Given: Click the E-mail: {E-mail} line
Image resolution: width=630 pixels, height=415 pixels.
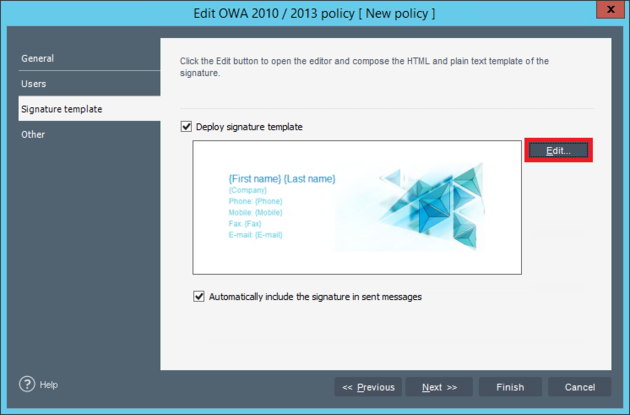Looking at the screenshot, I should (x=256, y=235).
